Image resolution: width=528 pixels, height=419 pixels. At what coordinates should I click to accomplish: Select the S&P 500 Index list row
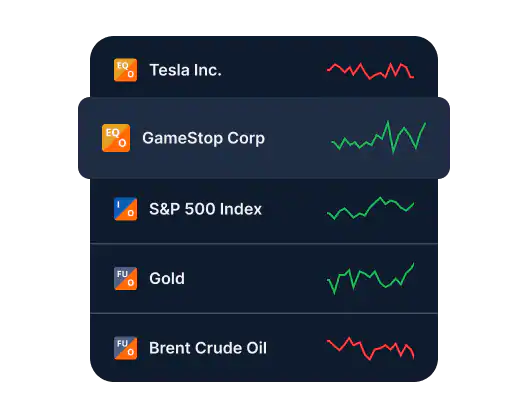[x=264, y=211]
